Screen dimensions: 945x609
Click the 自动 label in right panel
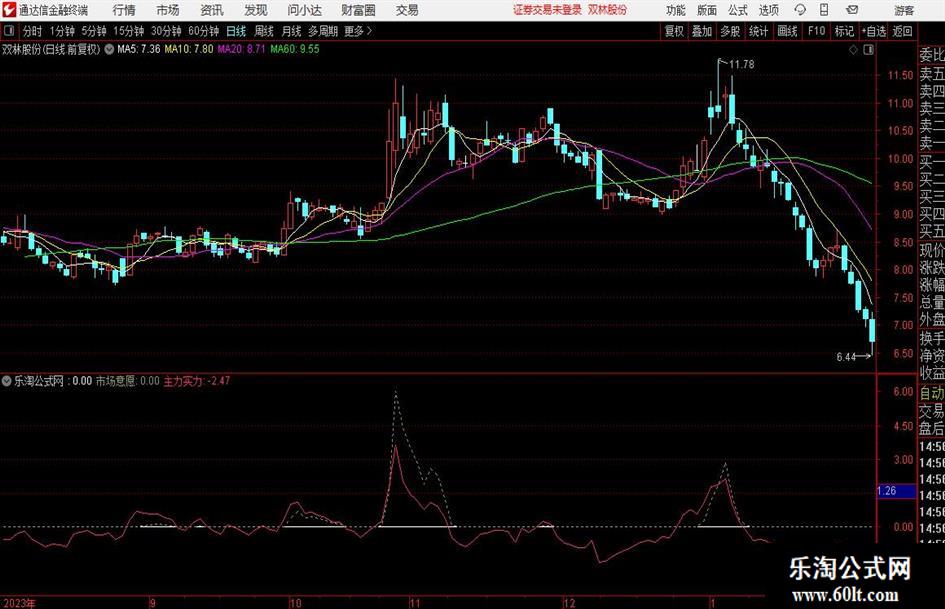(932, 393)
